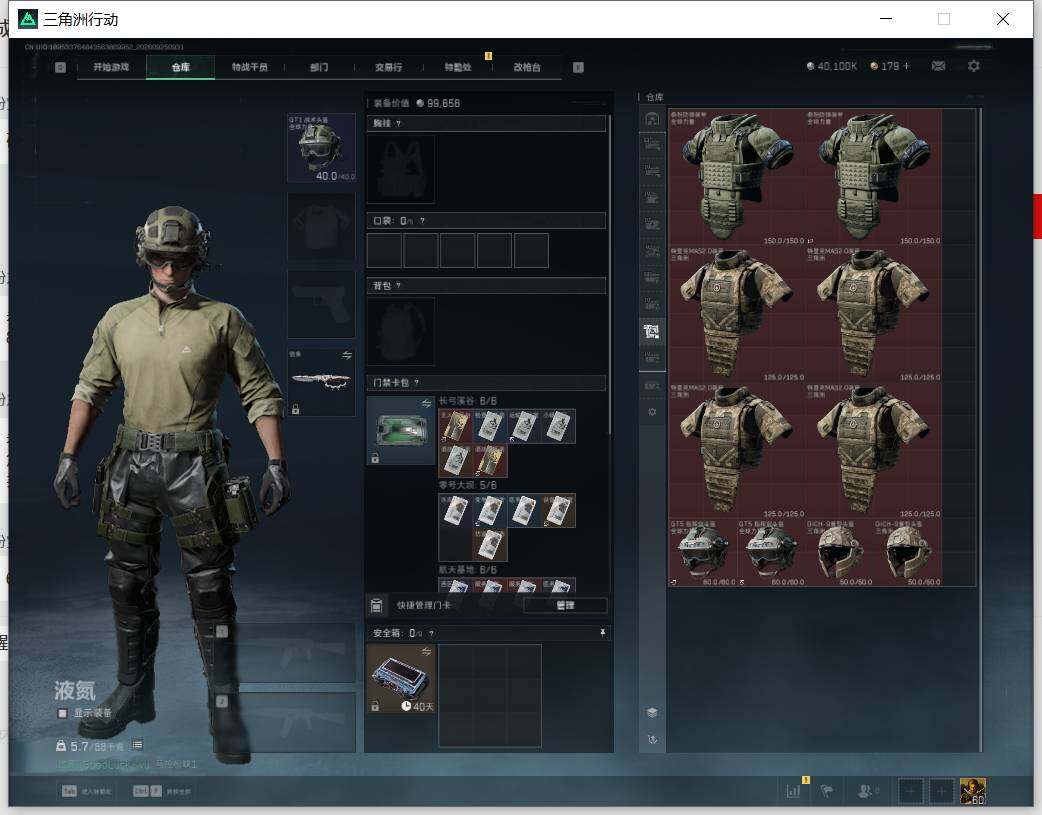Toggle the 显示装备 checkbox
This screenshot has height=815, width=1042.
coord(62,713)
